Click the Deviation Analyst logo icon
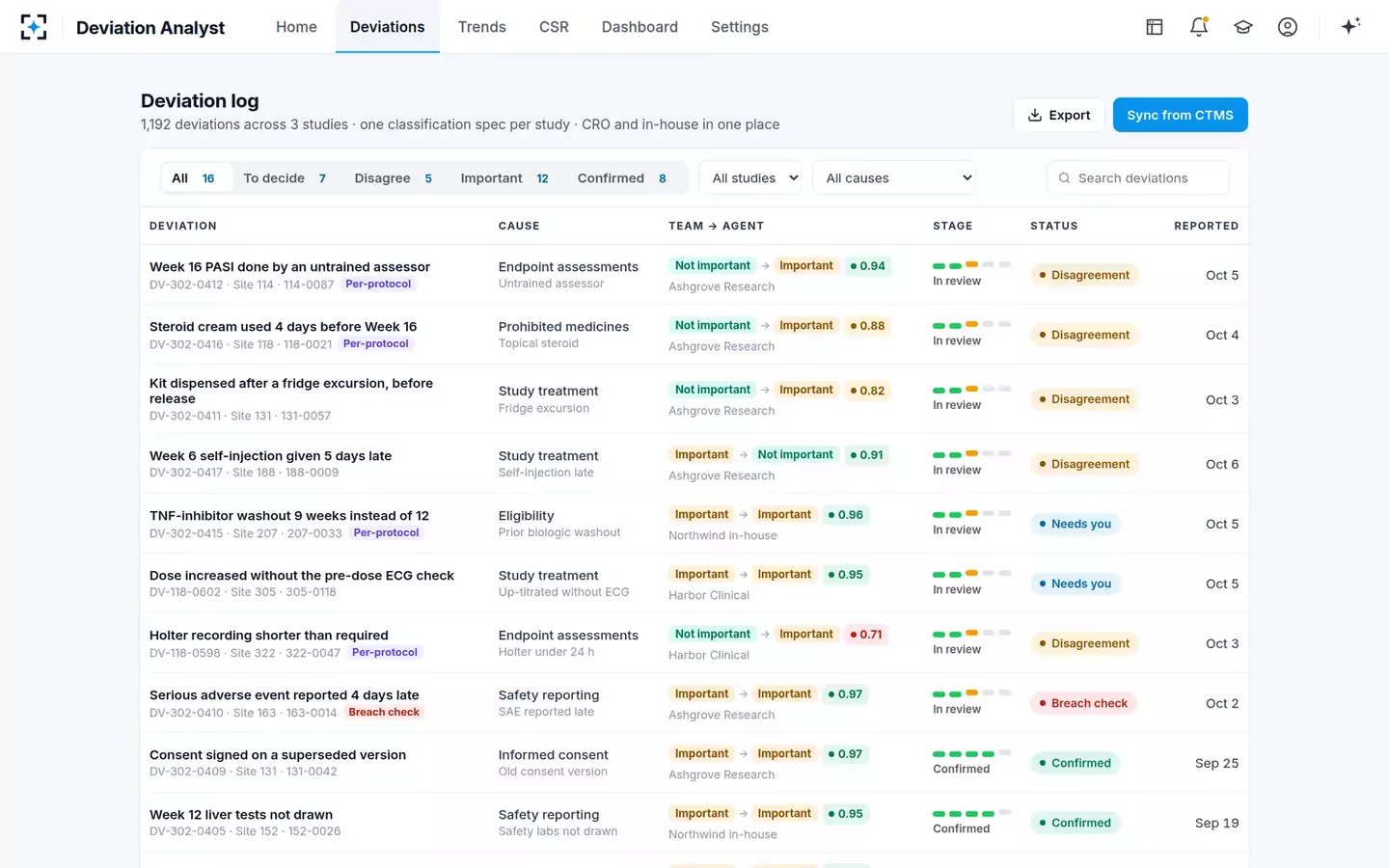The height and width of the screenshot is (868, 1389). (x=34, y=27)
